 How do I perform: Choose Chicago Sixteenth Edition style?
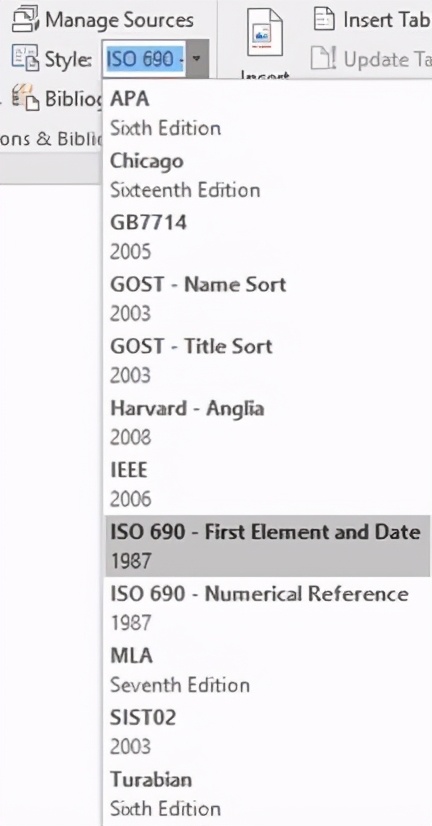268,175
